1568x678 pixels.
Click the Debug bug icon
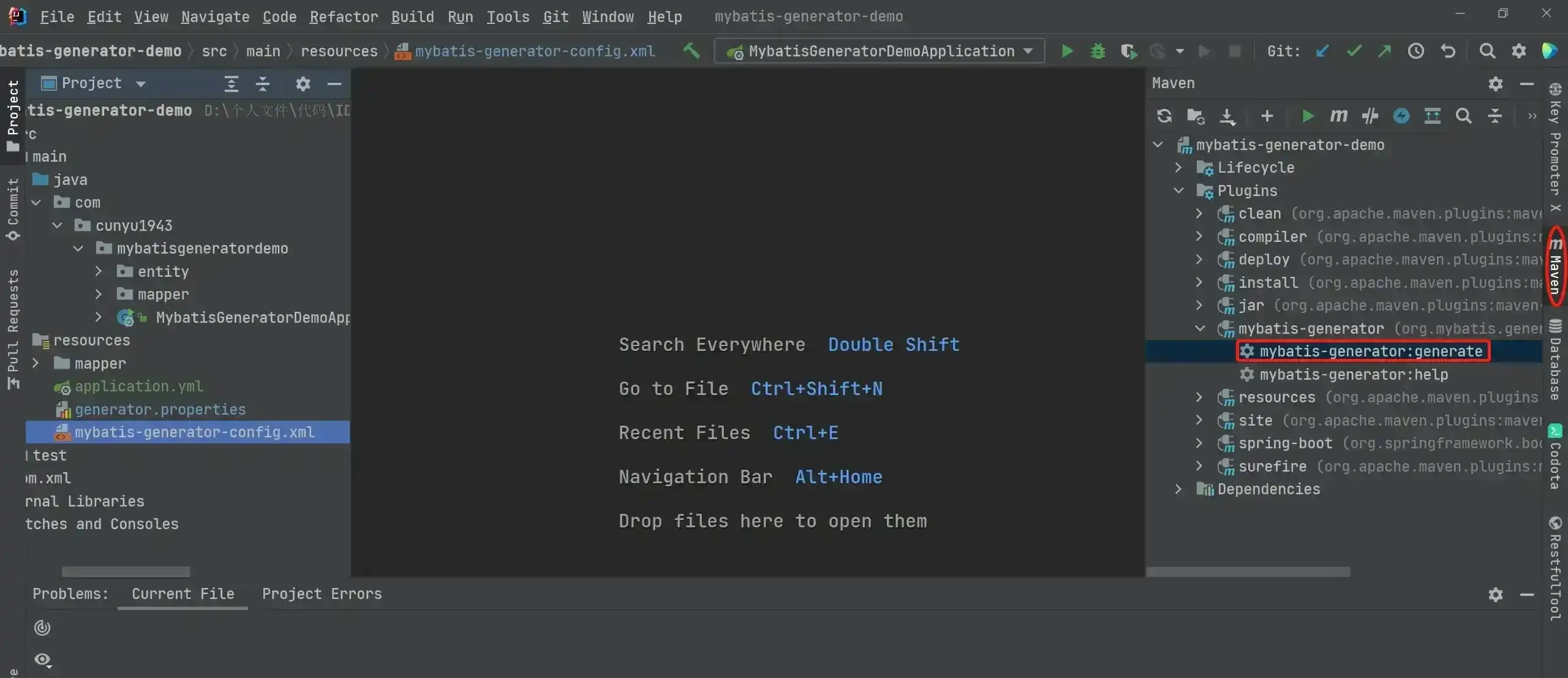point(1098,51)
